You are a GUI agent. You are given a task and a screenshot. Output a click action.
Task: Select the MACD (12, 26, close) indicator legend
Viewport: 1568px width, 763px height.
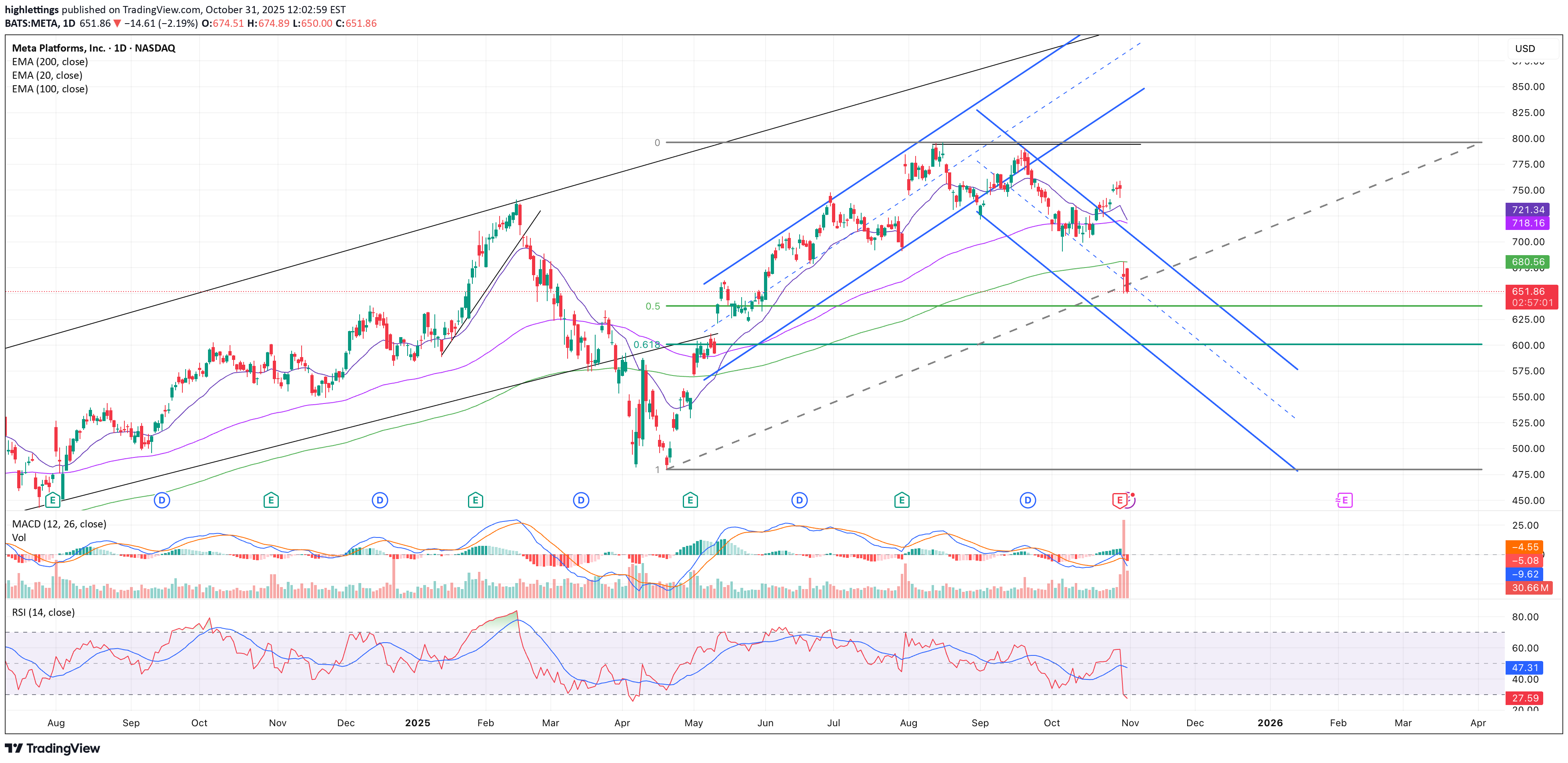coord(59,524)
